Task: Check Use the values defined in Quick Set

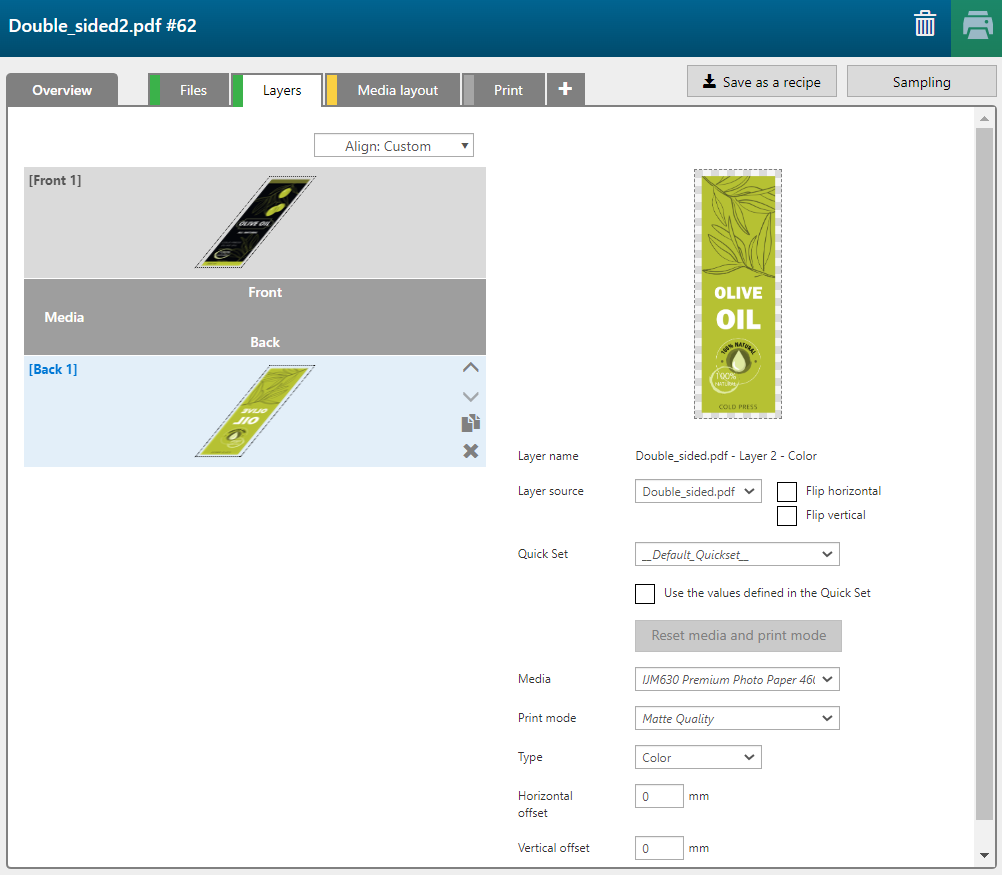Action: point(645,593)
